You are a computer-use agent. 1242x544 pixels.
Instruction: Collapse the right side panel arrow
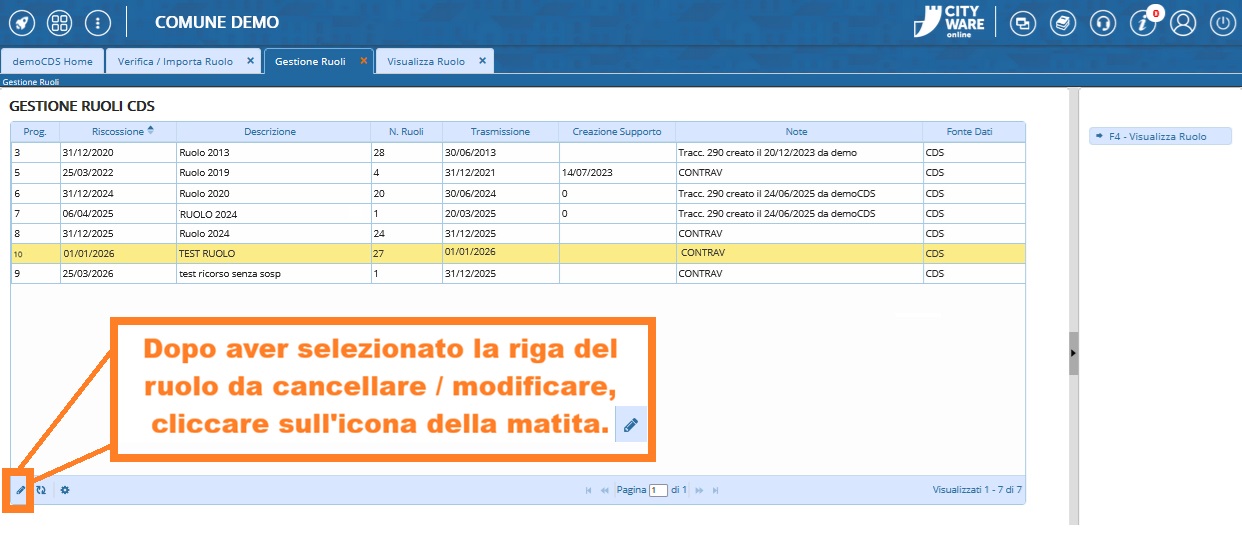pyautogui.click(x=1074, y=353)
